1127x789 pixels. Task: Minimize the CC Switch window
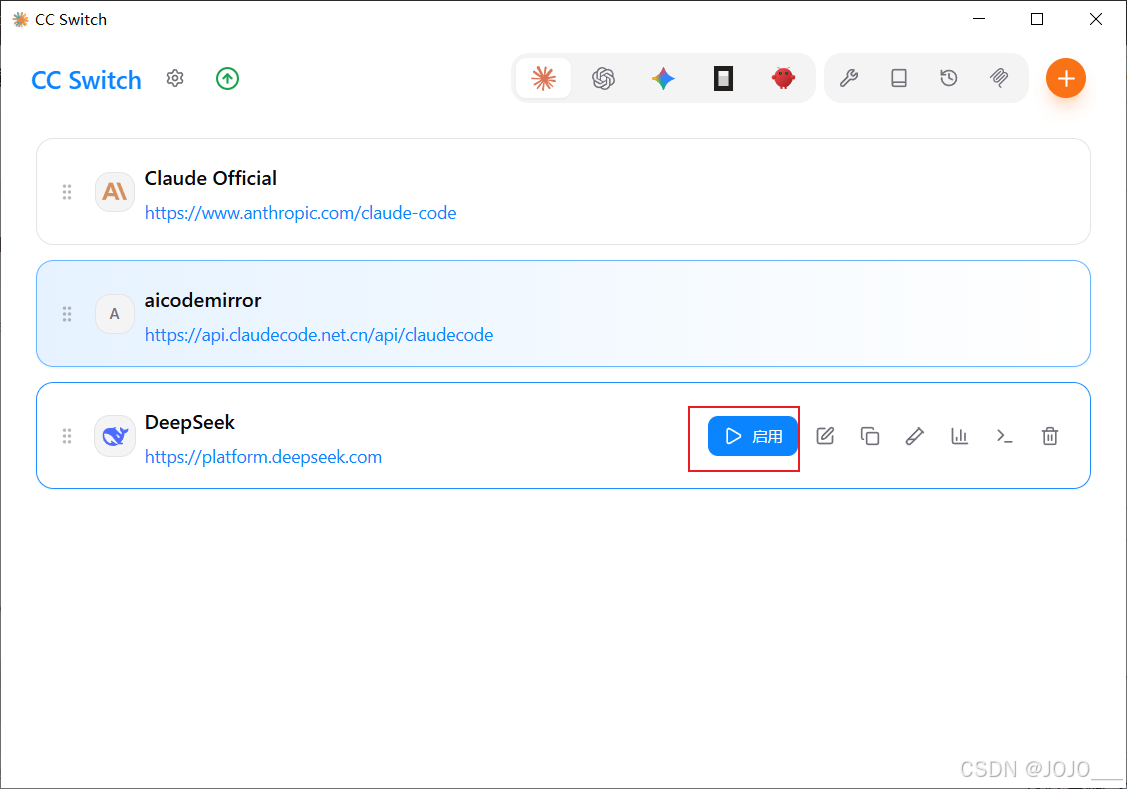coord(979,19)
